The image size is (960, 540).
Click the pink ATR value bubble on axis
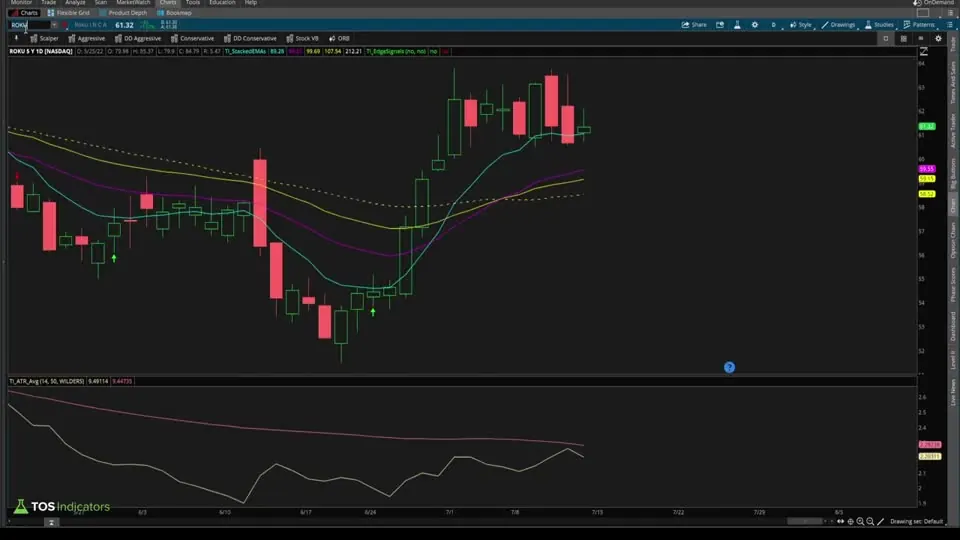point(930,444)
